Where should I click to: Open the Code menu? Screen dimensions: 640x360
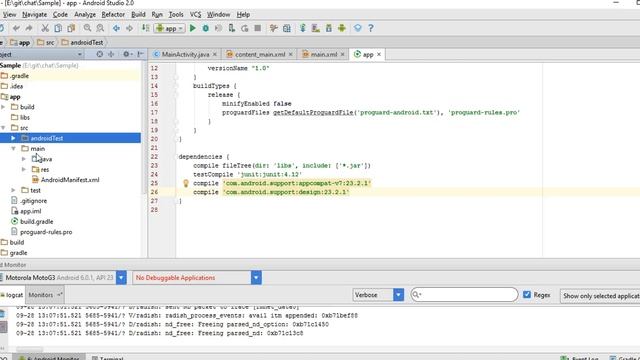pyautogui.click(x=60, y=14)
